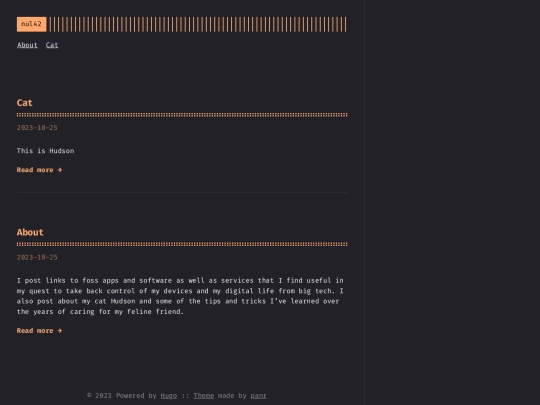This screenshot has width=540, height=405.
Task: Follow the panr link in footer
Action: coord(259,396)
